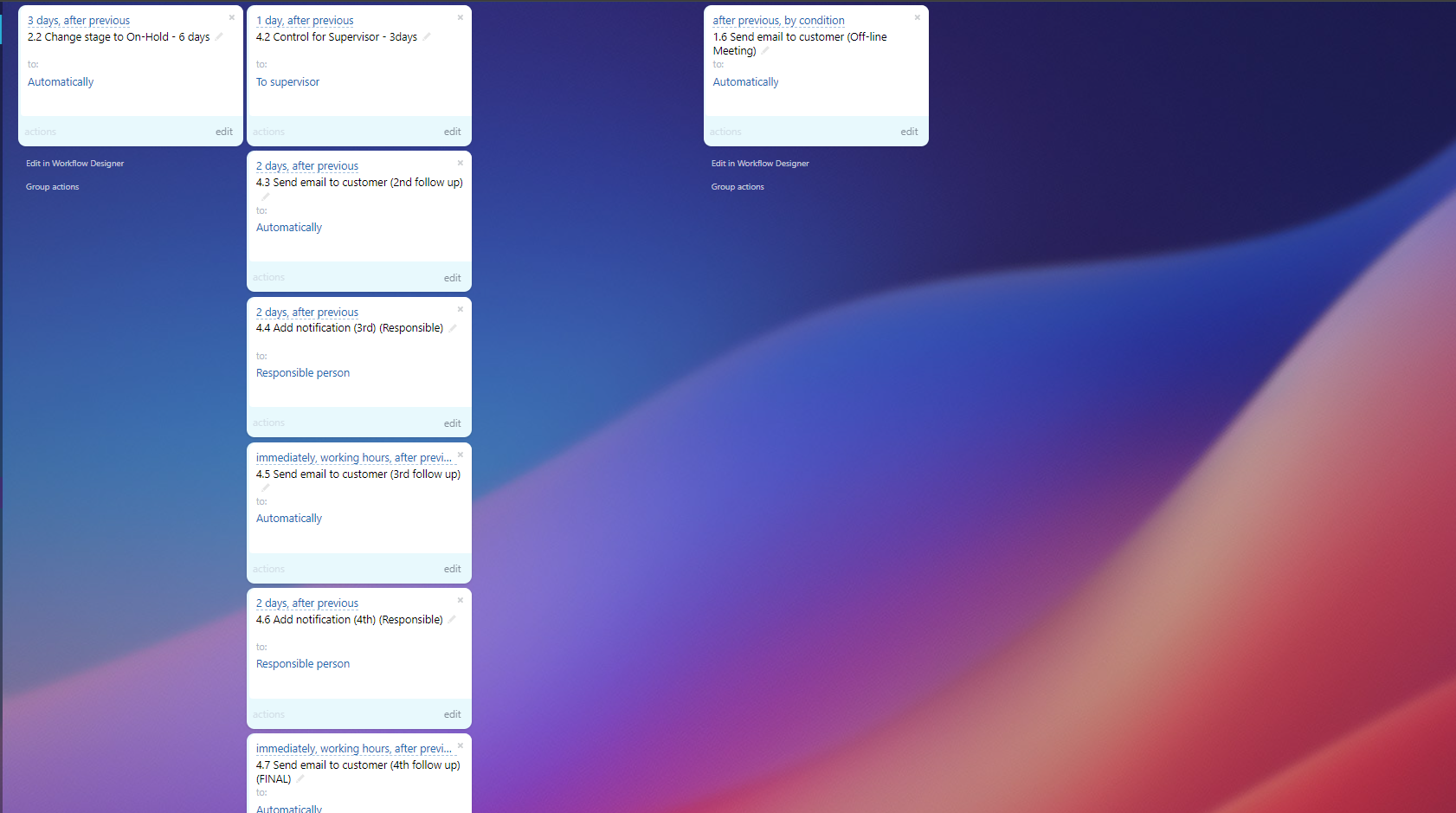Click 'Automatically' in the 4.5 Send email card
The height and width of the screenshot is (813, 1456).
point(289,519)
